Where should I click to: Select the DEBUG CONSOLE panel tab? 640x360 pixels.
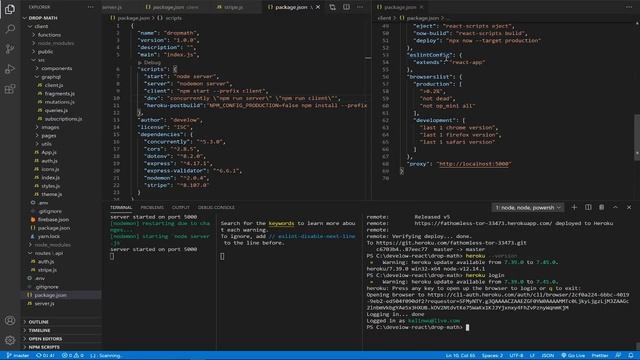216,208
